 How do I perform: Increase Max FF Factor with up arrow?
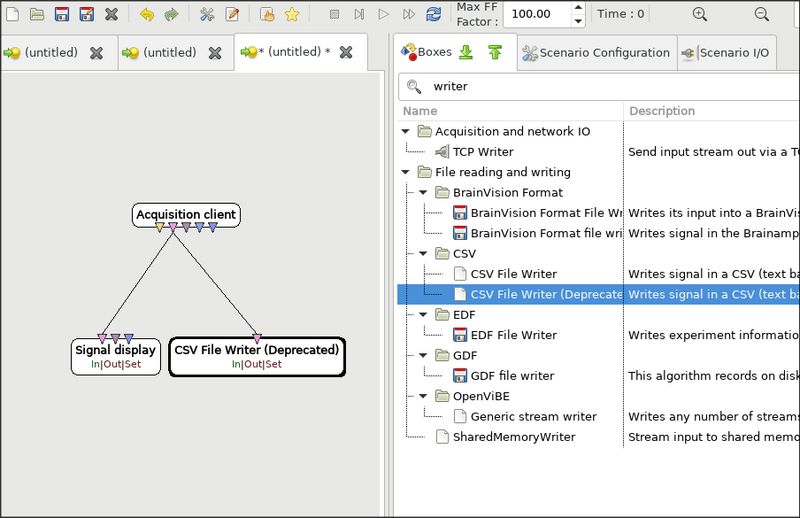(x=578, y=8)
